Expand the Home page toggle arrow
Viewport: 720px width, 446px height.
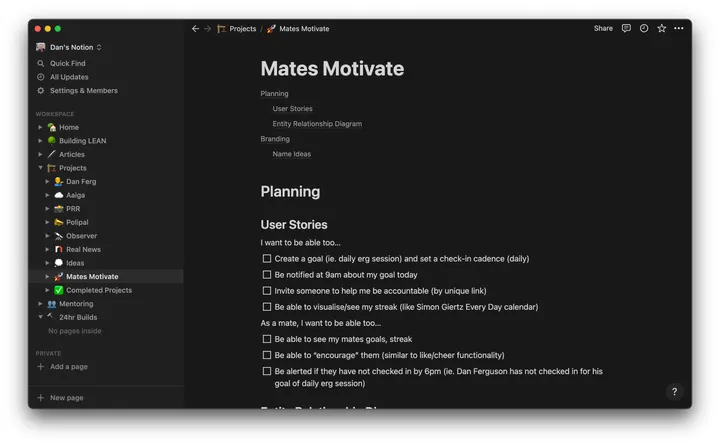pyautogui.click(x=40, y=127)
